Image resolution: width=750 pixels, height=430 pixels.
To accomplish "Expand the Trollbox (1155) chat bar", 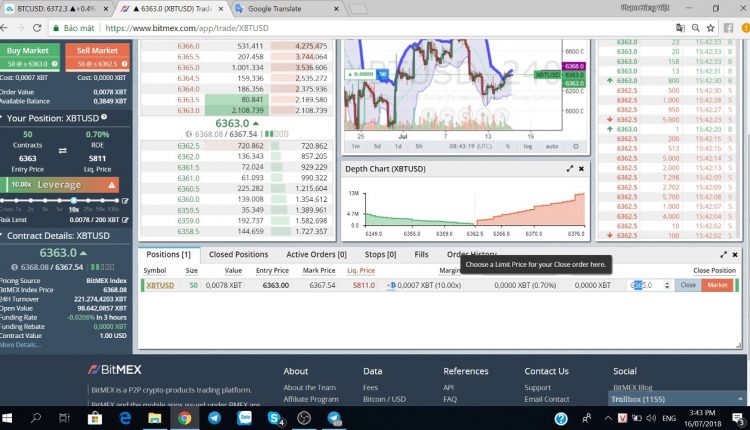I will 678,399.
